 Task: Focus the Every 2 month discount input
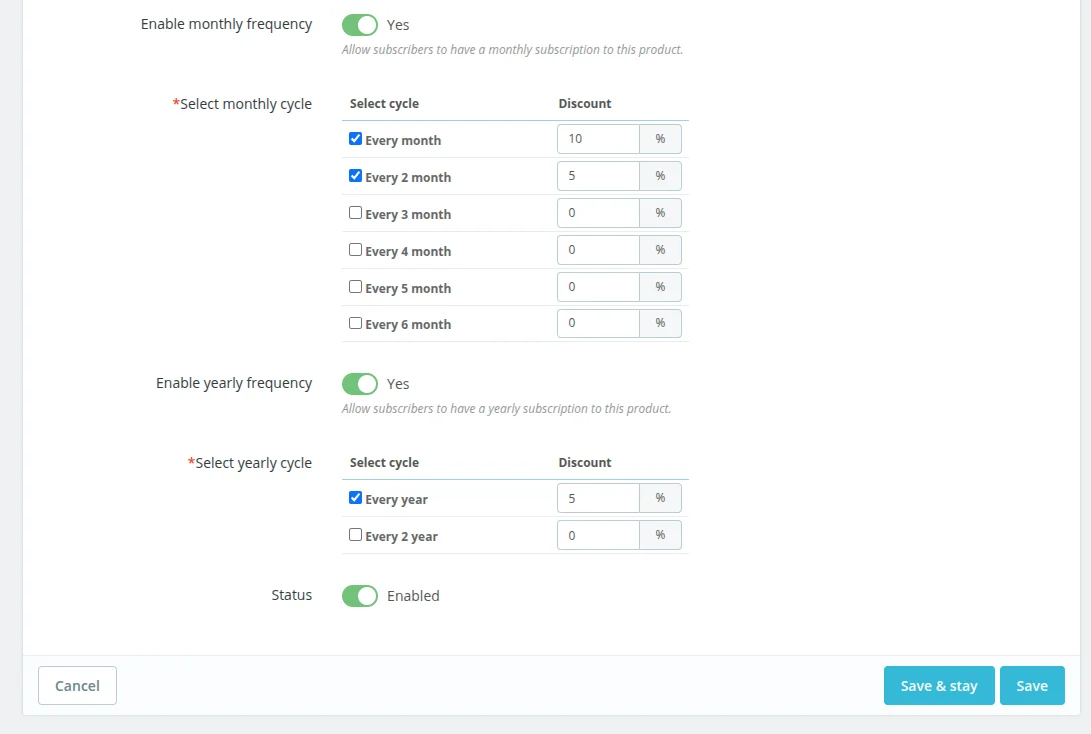click(x=598, y=176)
